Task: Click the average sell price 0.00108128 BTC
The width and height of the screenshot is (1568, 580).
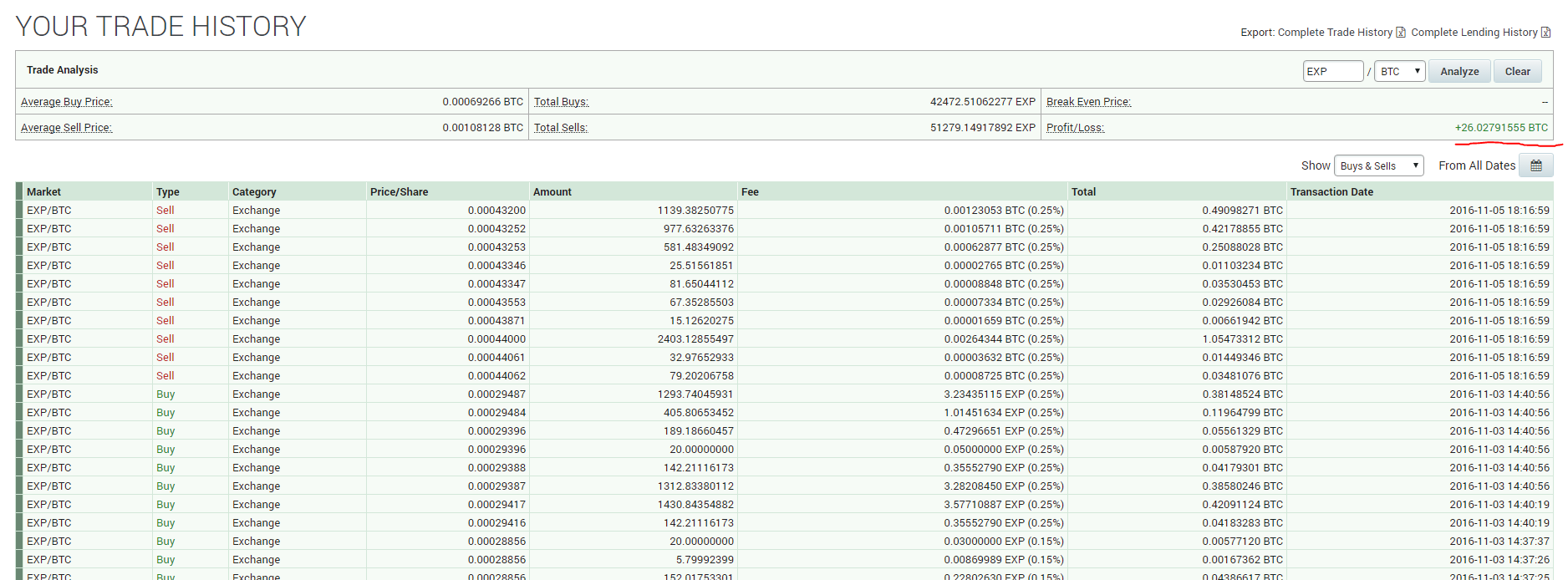Action: coord(483,128)
